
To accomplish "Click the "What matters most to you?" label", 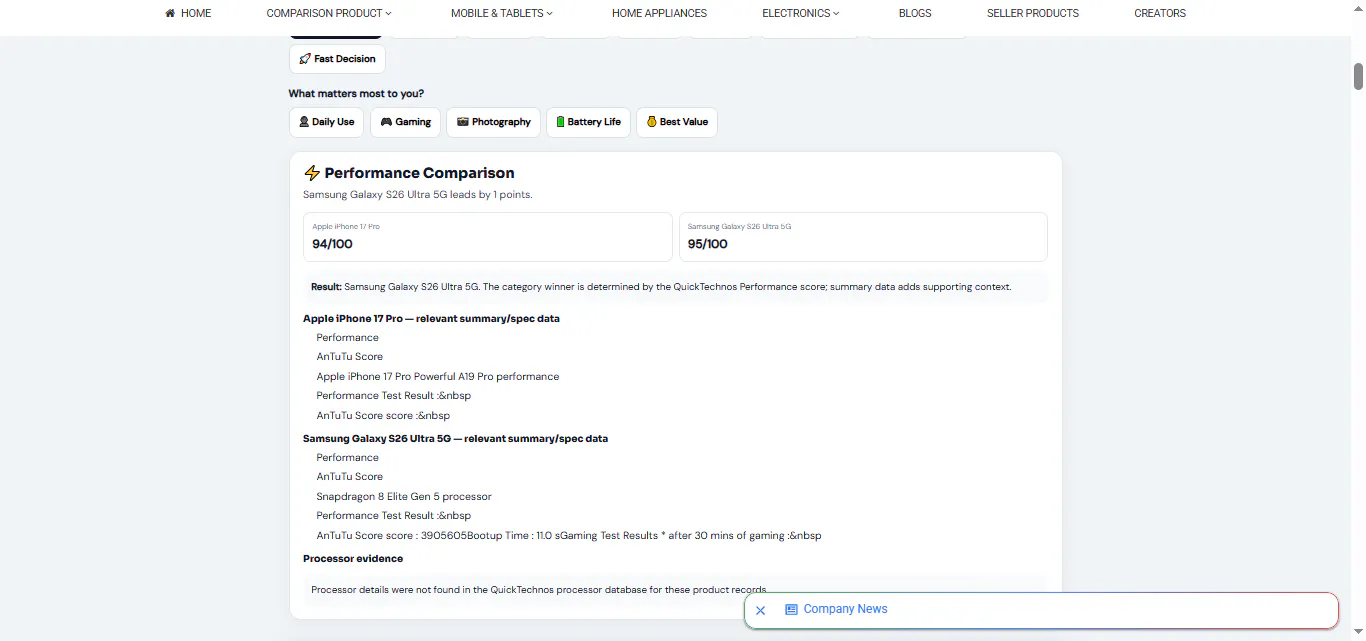I will click(356, 94).
